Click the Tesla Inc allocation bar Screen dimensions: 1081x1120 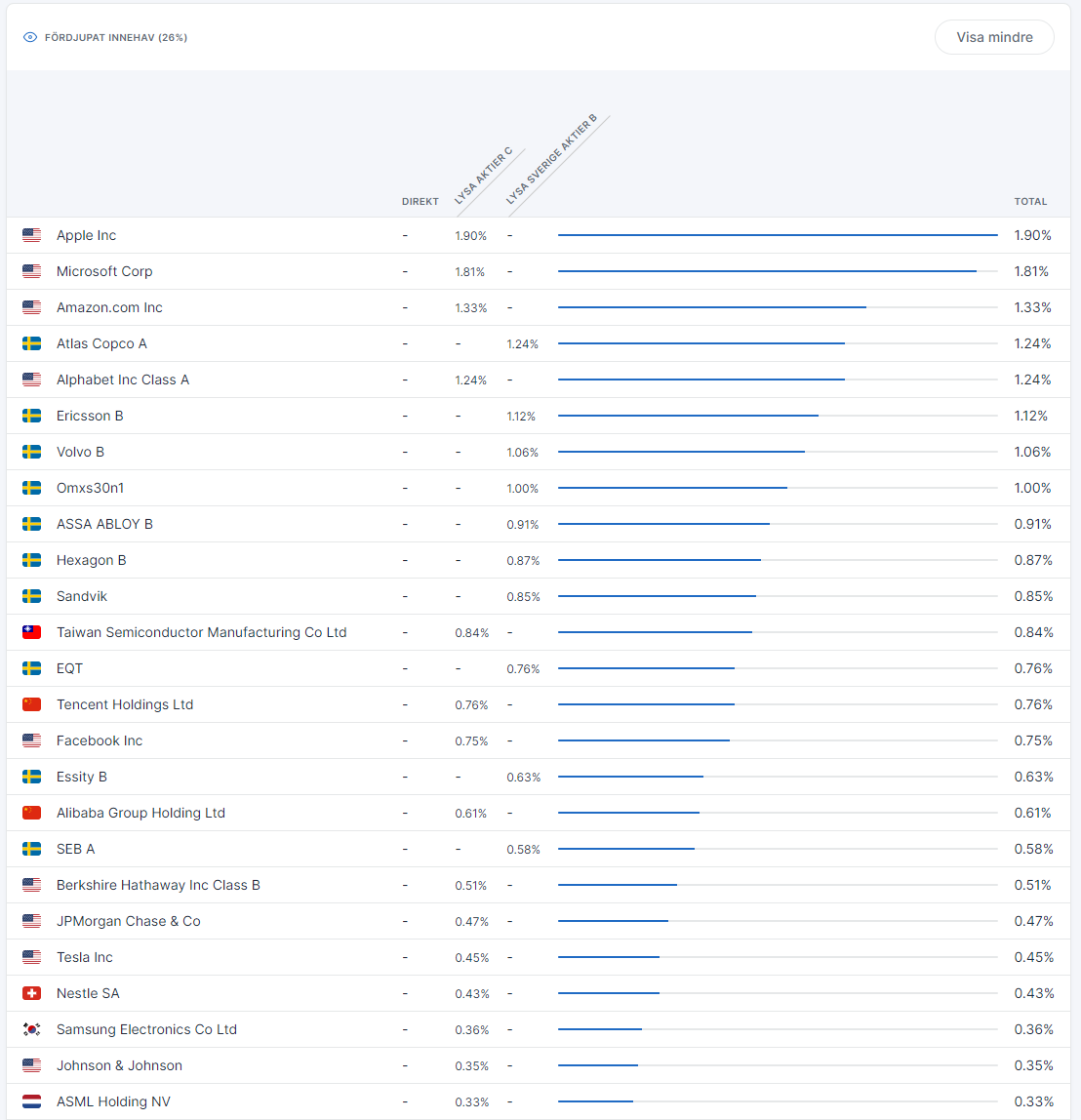click(609, 957)
